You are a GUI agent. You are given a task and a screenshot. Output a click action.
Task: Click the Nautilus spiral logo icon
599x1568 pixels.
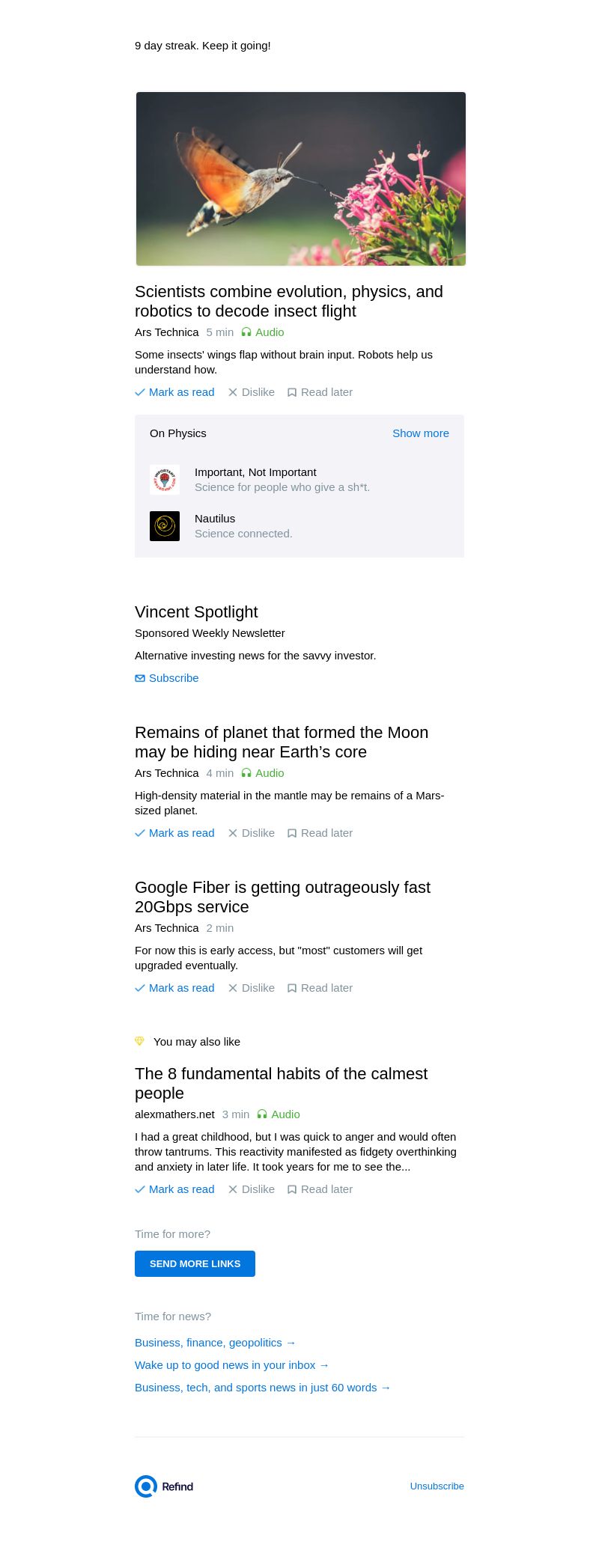165,526
